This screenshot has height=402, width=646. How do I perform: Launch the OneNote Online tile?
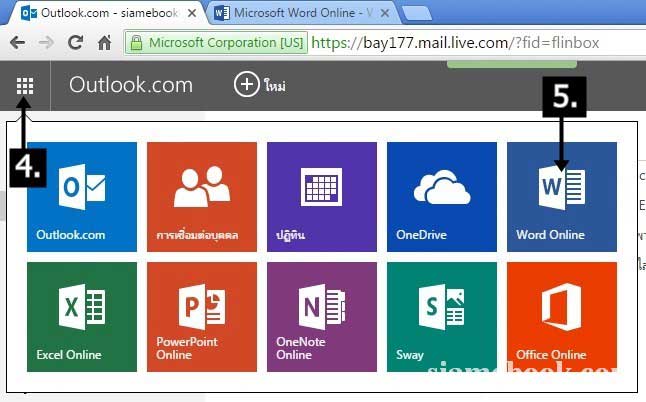point(322,317)
